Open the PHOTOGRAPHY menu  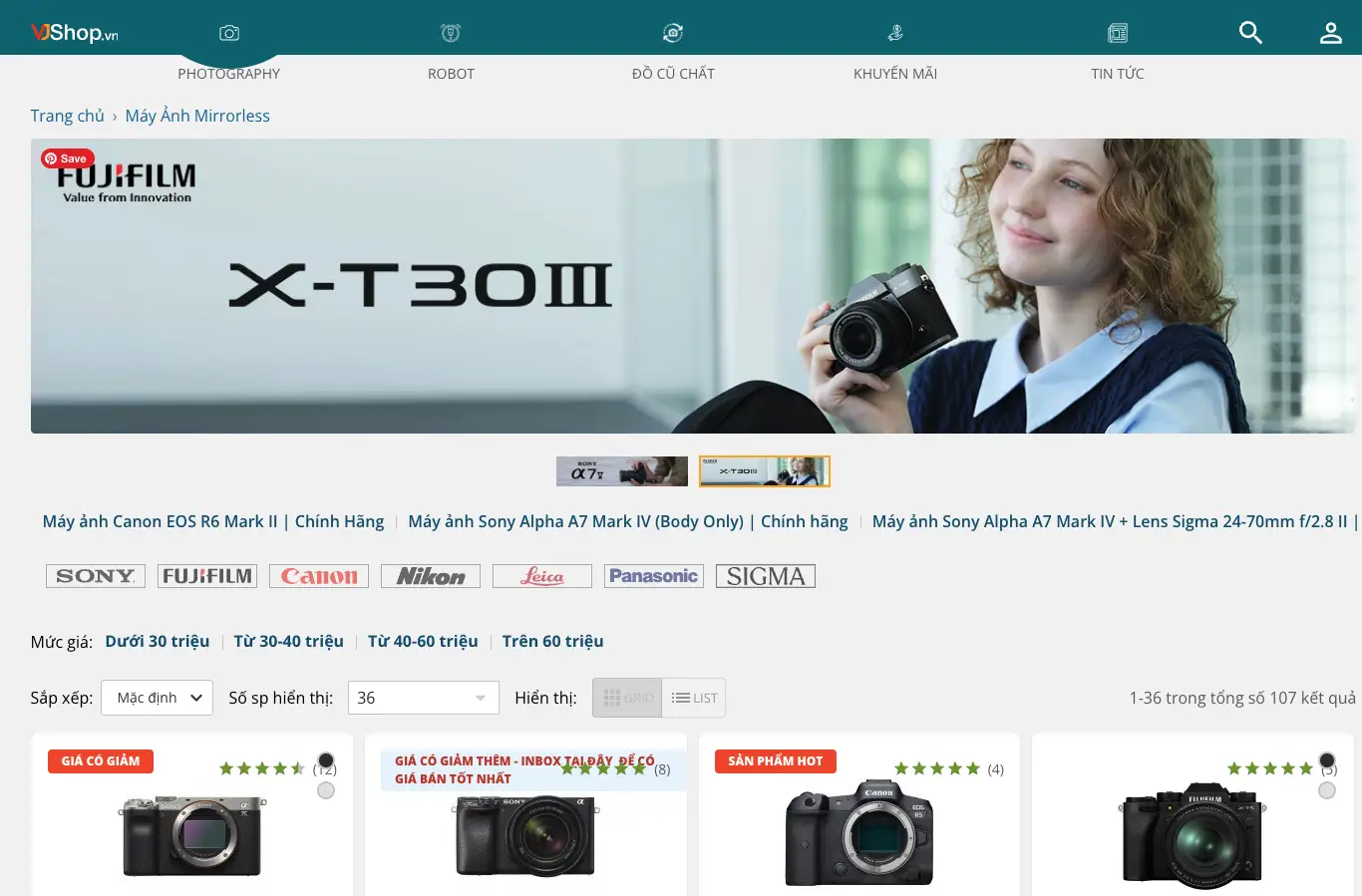click(229, 74)
